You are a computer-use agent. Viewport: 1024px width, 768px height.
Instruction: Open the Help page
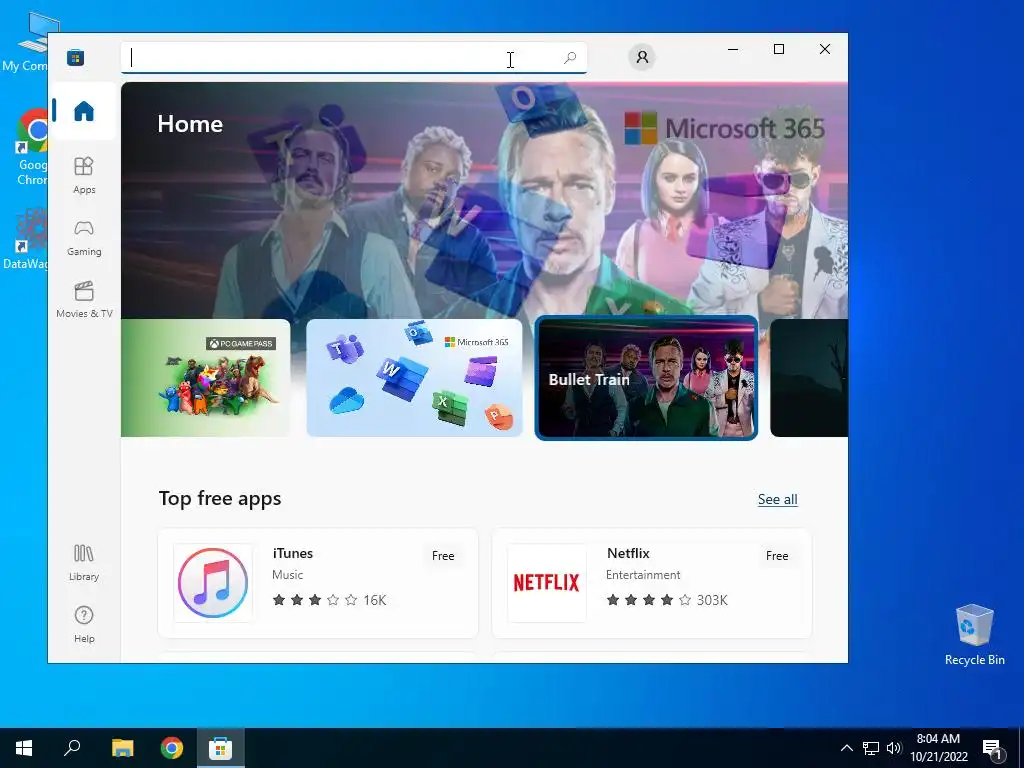pos(84,624)
